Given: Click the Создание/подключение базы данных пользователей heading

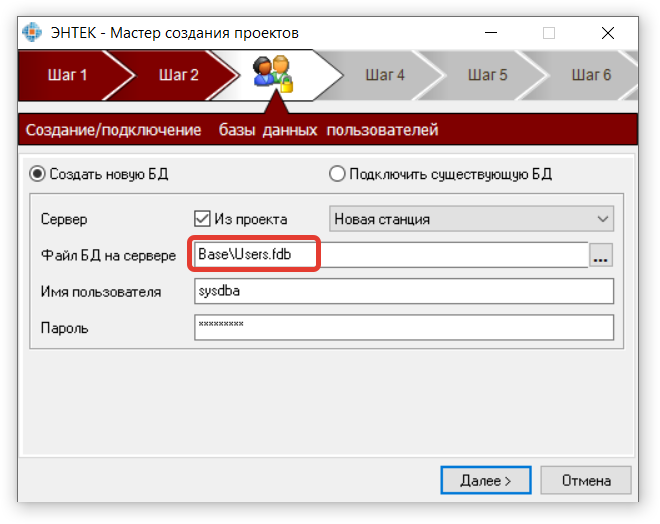Looking at the screenshot, I should [232, 130].
